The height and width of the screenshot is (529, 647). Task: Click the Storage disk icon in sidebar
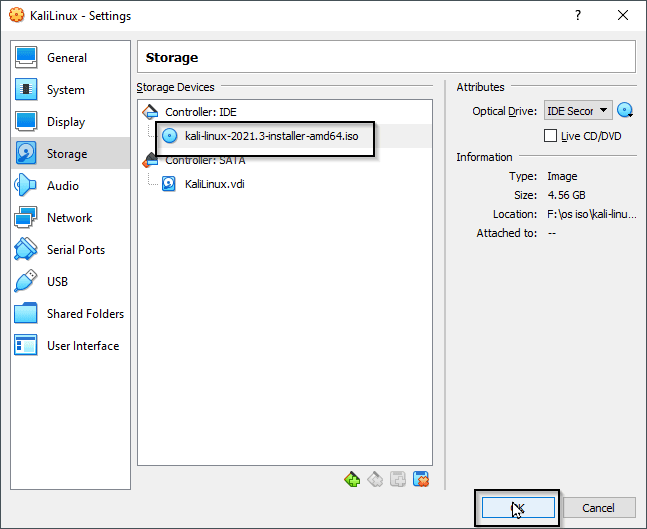[26, 153]
